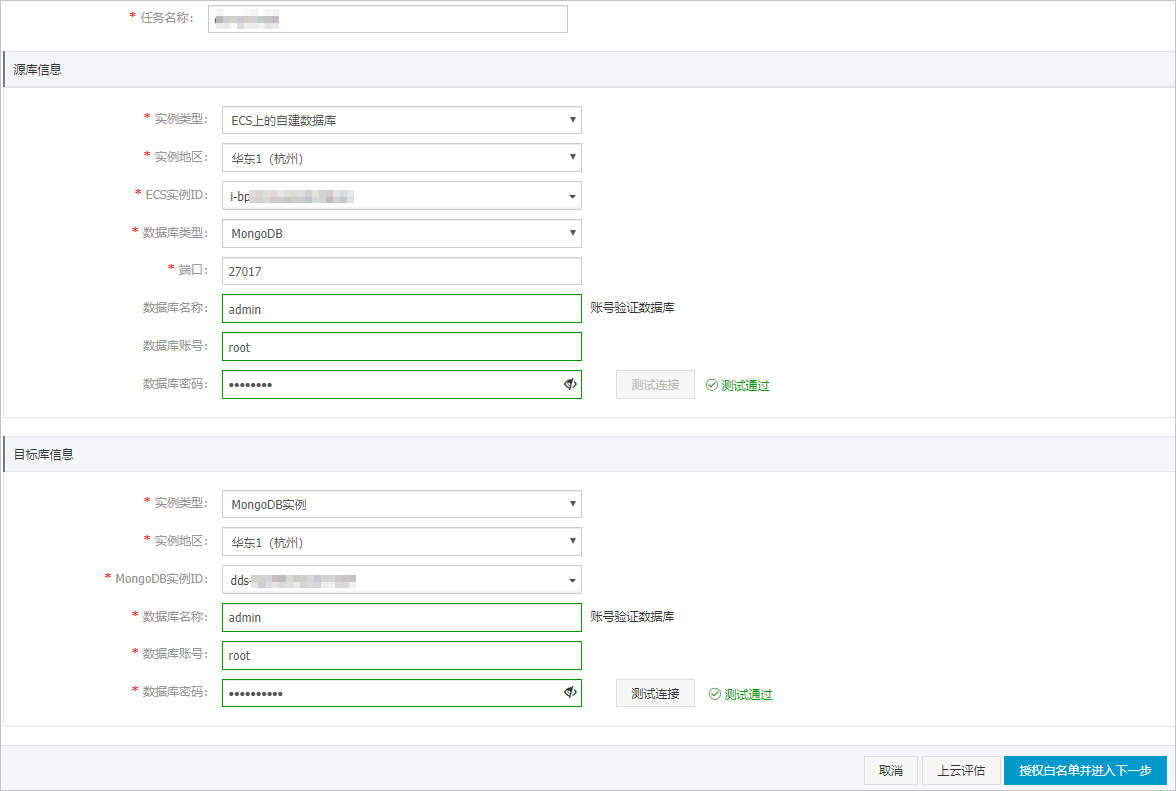The height and width of the screenshot is (791, 1176).
Task: Click target 数据库名称 field with admin
Action: pyautogui.click(x=401, y=617)
